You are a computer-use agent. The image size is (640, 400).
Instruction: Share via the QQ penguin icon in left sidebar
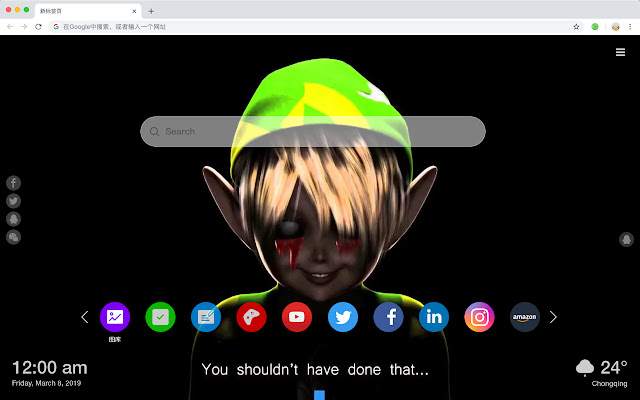coord(13,219)
